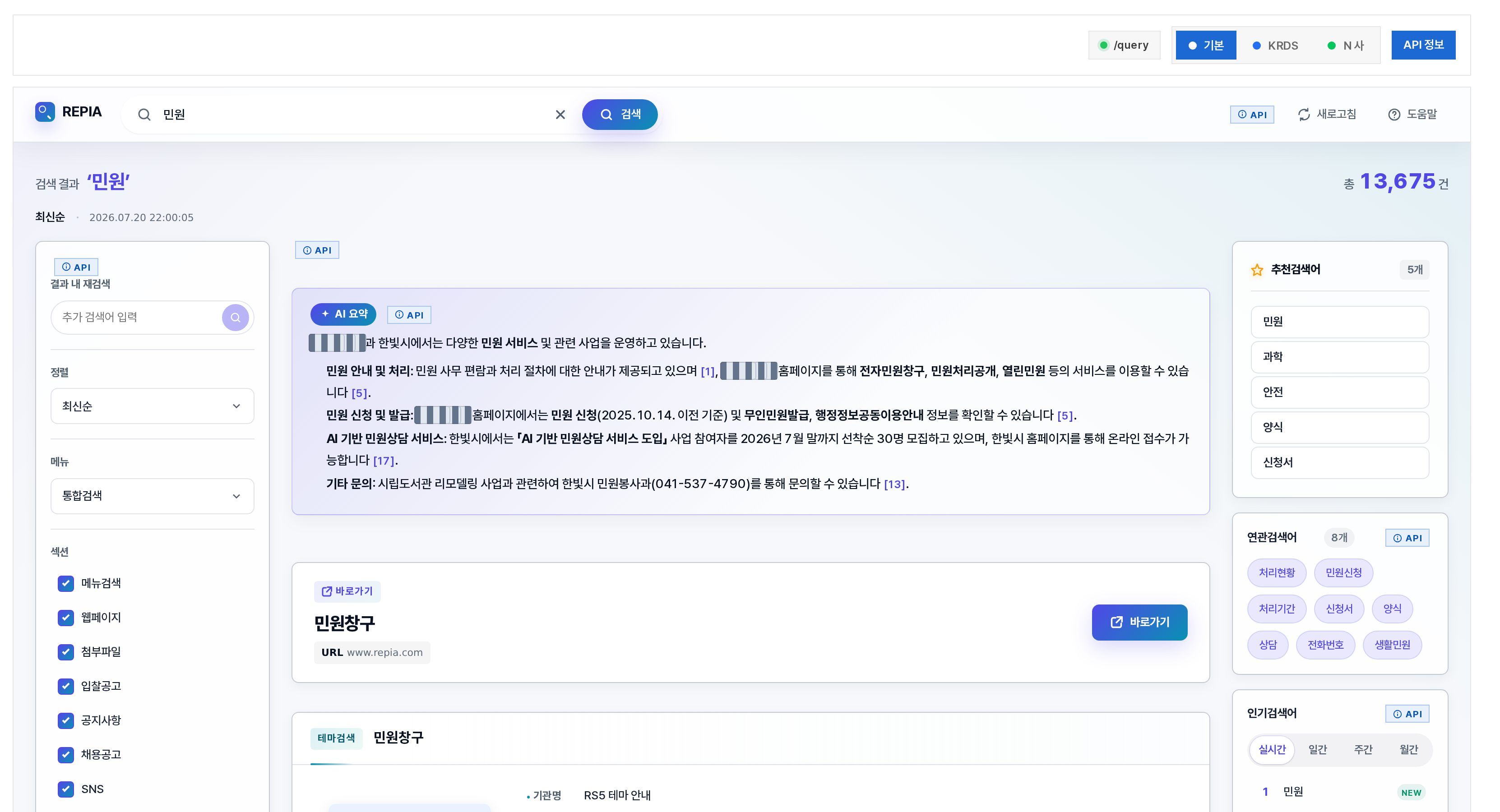Click the 추가 검색어 입력 field

click(x=139, y=317)
